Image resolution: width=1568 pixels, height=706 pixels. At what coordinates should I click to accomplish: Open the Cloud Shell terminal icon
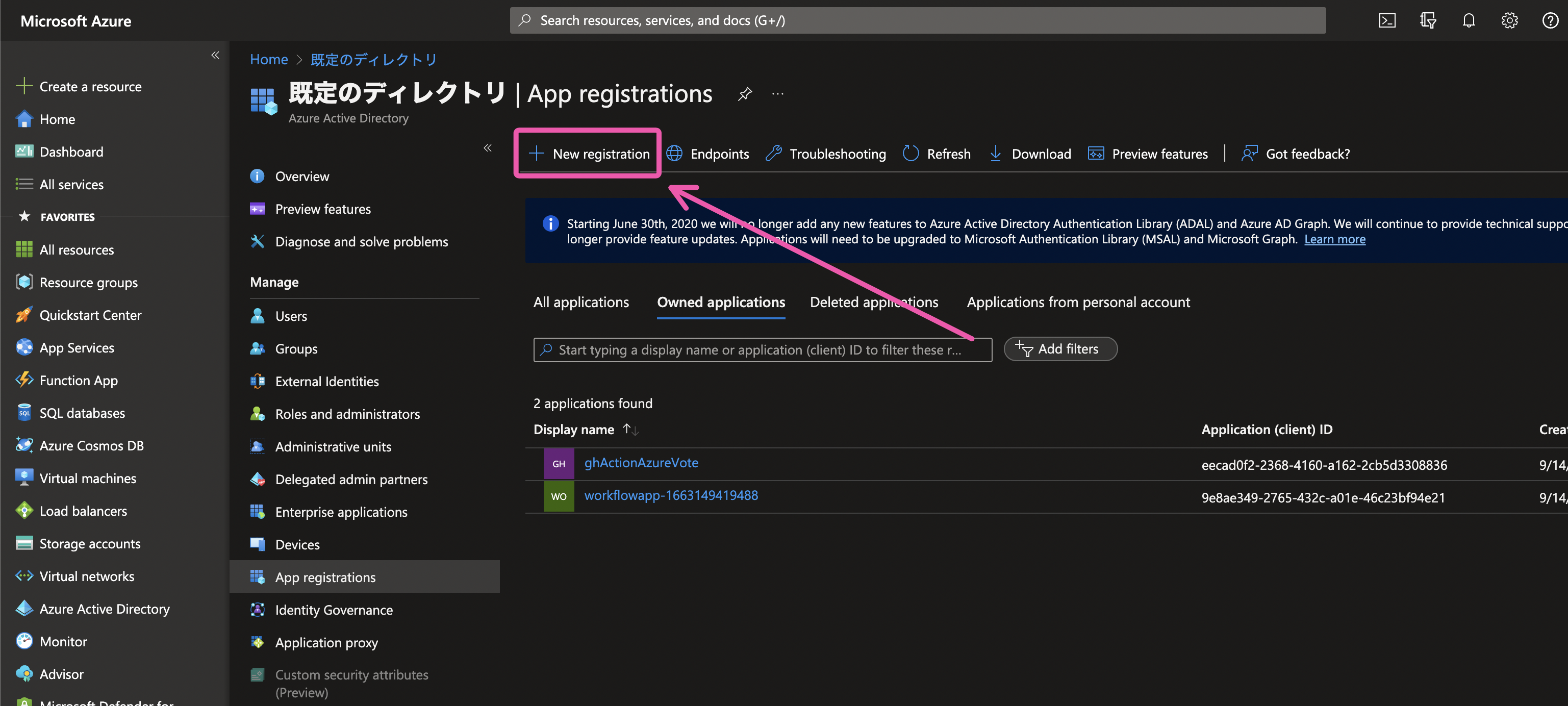[1387, 20]
